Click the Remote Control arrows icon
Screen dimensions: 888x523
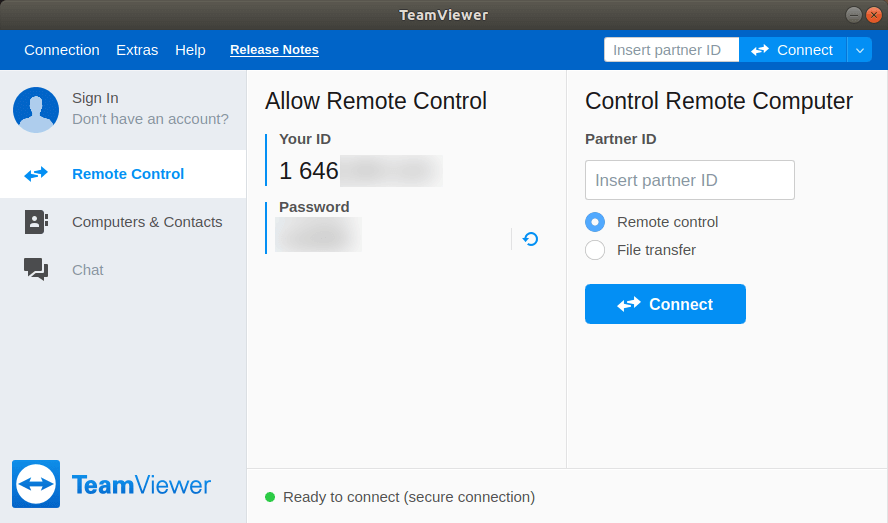[x=36, y=174]
